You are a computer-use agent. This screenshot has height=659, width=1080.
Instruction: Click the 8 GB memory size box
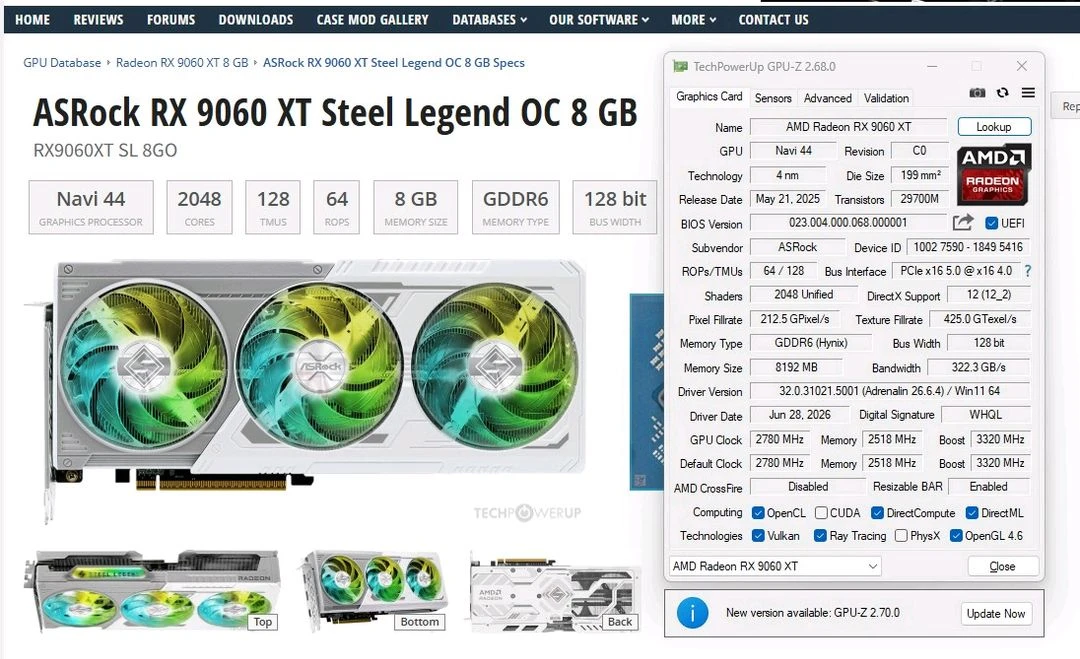pyautogui.click(x=415, y=207)
